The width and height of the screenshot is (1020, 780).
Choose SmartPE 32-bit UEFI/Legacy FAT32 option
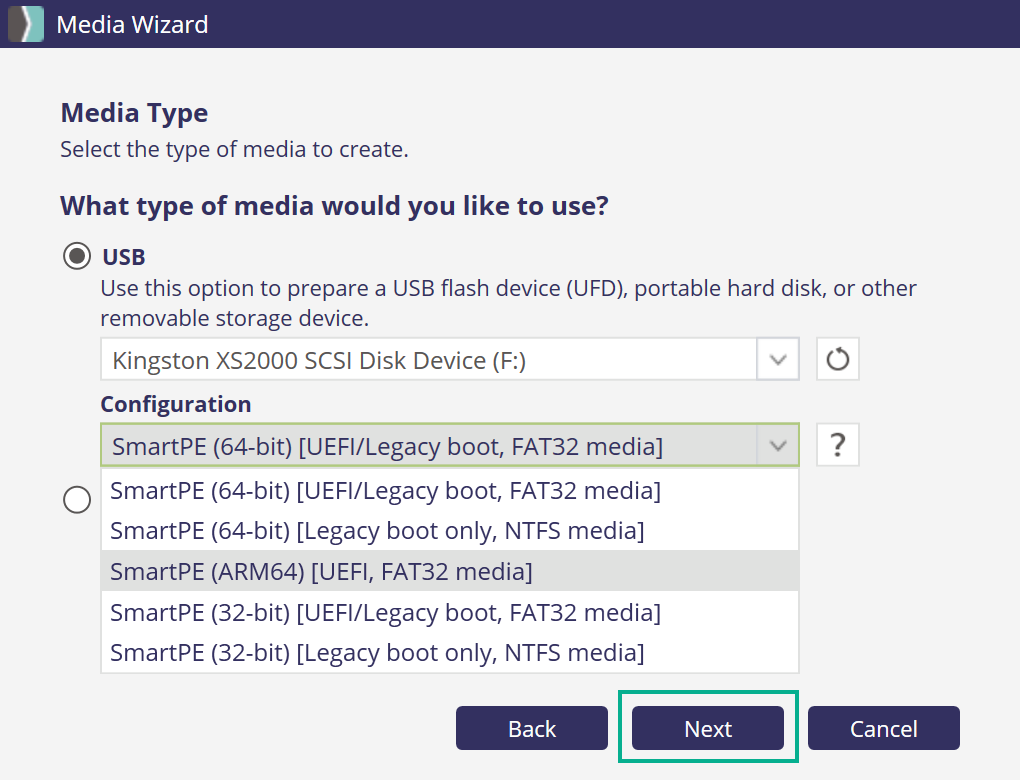(385, 612)
